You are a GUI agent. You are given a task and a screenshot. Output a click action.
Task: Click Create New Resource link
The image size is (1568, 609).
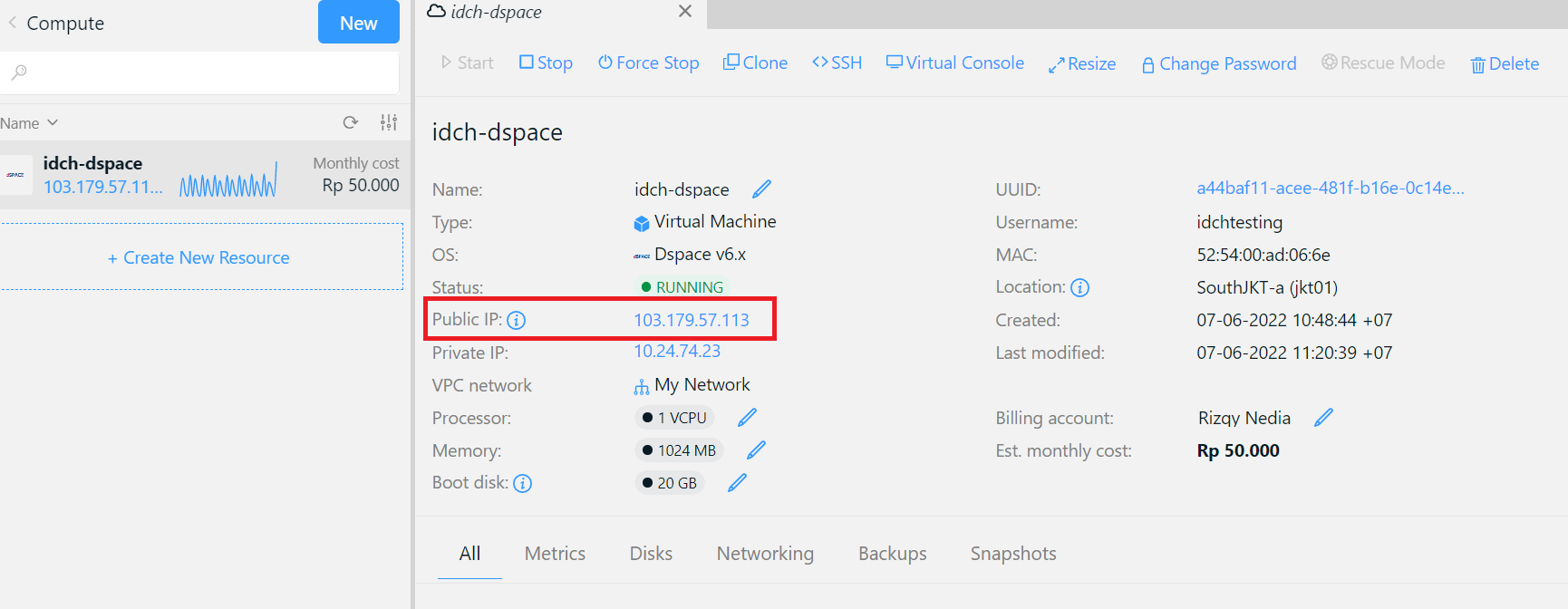point(199,258)
